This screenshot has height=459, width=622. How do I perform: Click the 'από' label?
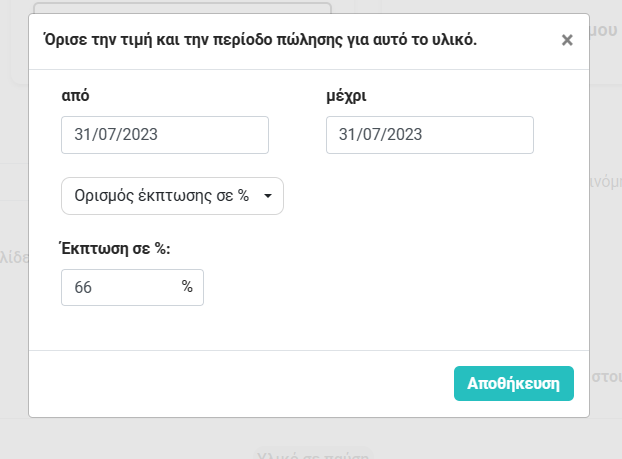tap(76, 96)
